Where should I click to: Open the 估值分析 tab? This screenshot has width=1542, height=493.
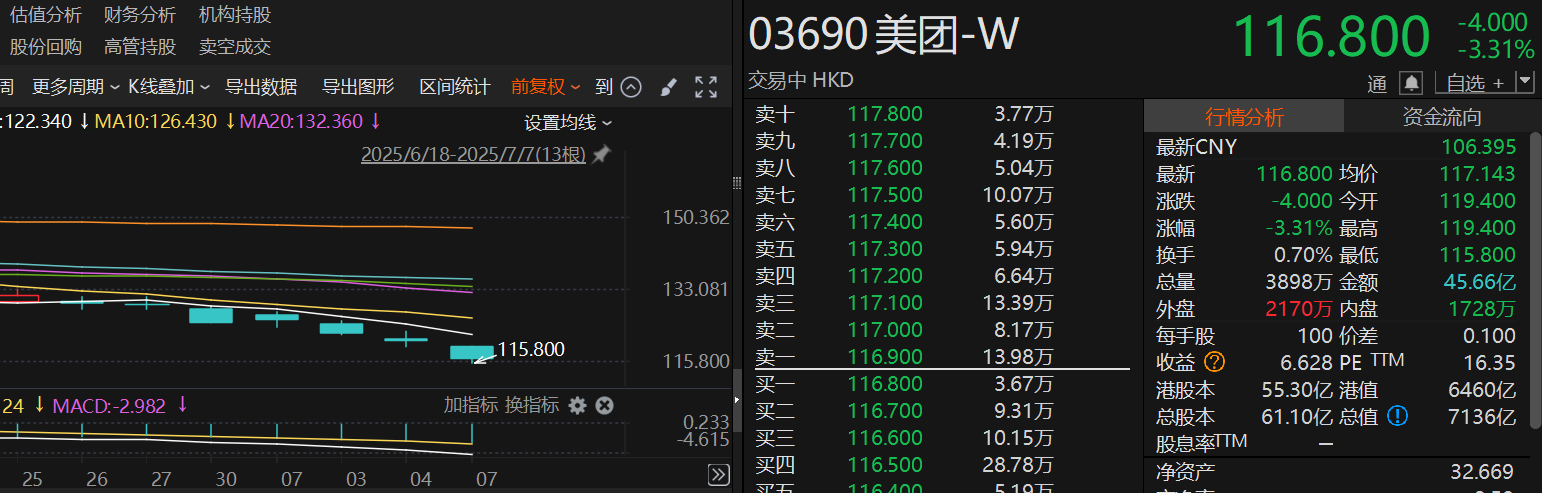point(46,15)
